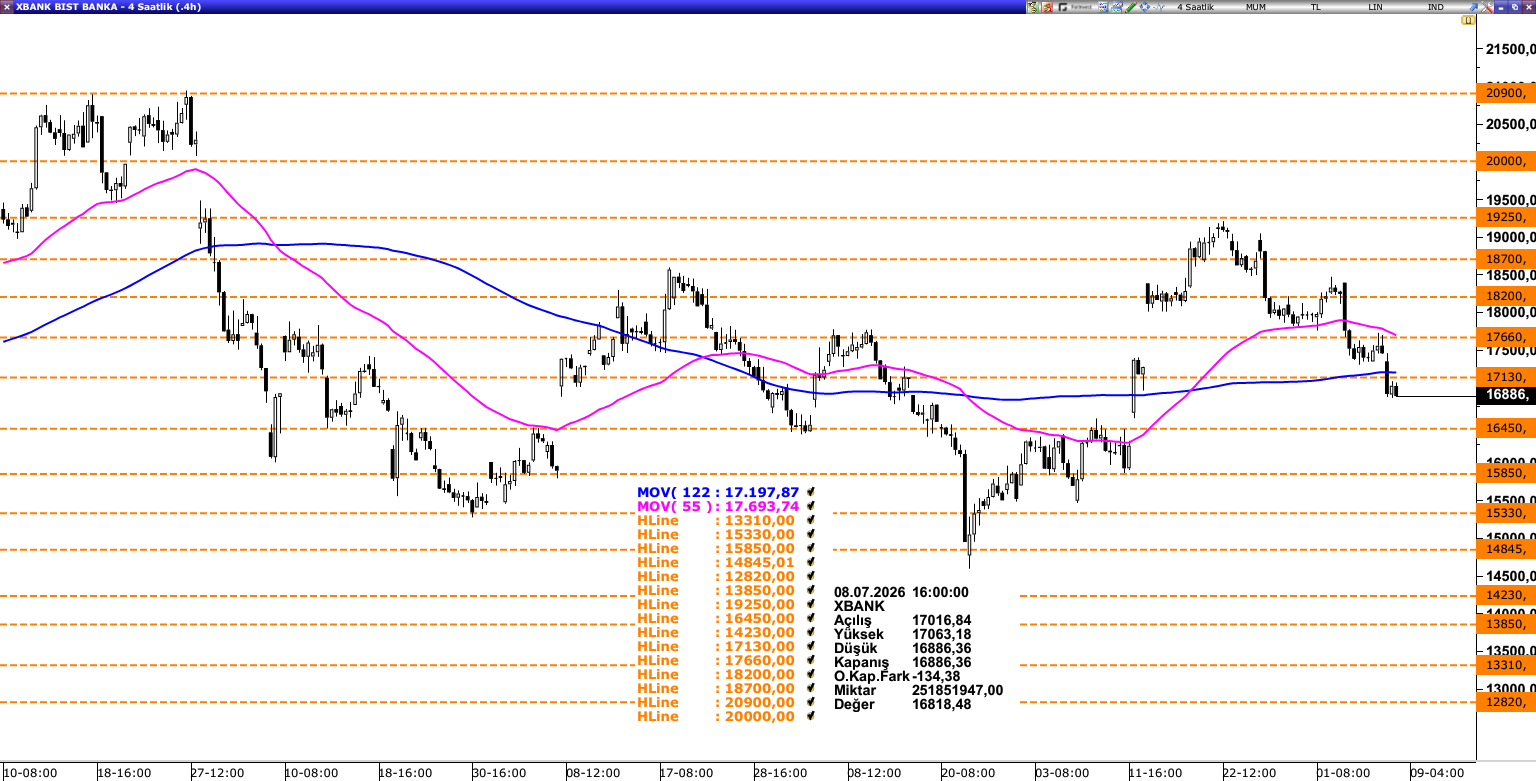Toggle the checkmark for HLine 12820,00

pos(811,576)
